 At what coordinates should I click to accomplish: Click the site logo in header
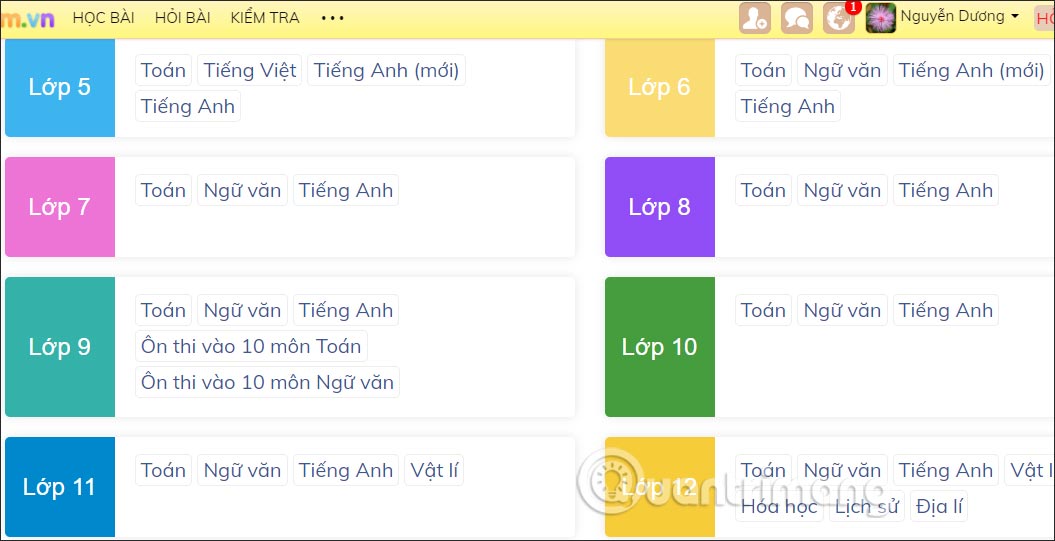(x=27, y=19)
